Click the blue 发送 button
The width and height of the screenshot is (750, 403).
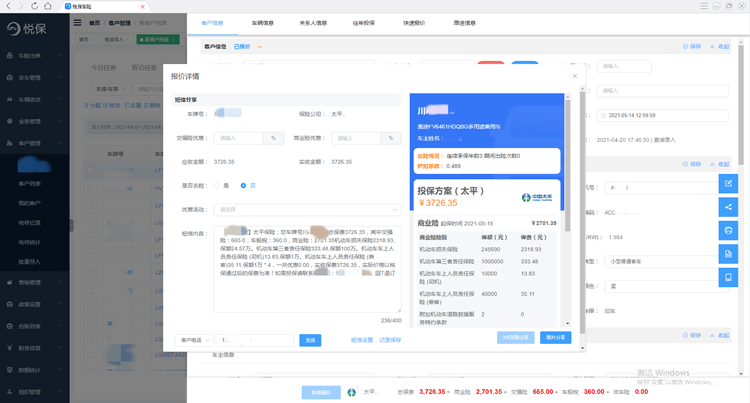310,340
